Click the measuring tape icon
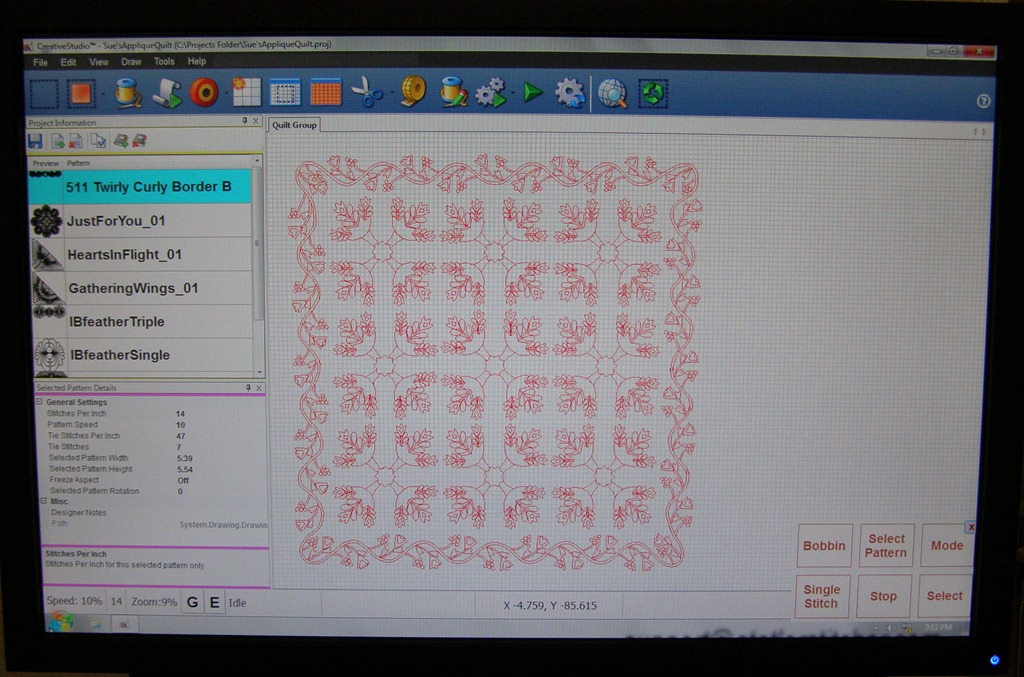The width and height of the screenshot is (1024, 677). (412, 91)
